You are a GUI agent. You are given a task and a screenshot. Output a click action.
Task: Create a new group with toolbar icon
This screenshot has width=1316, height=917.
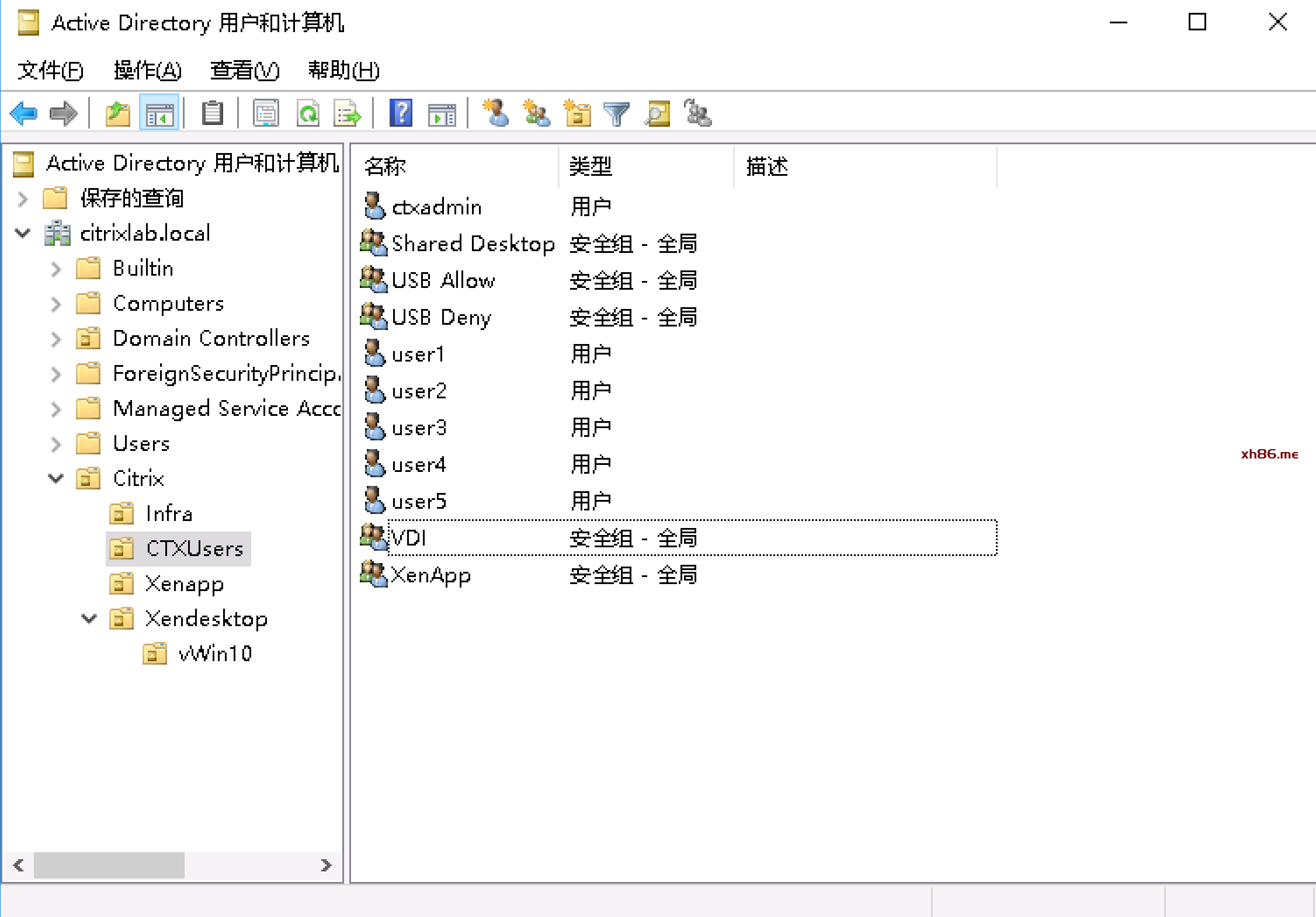(536, 113)
